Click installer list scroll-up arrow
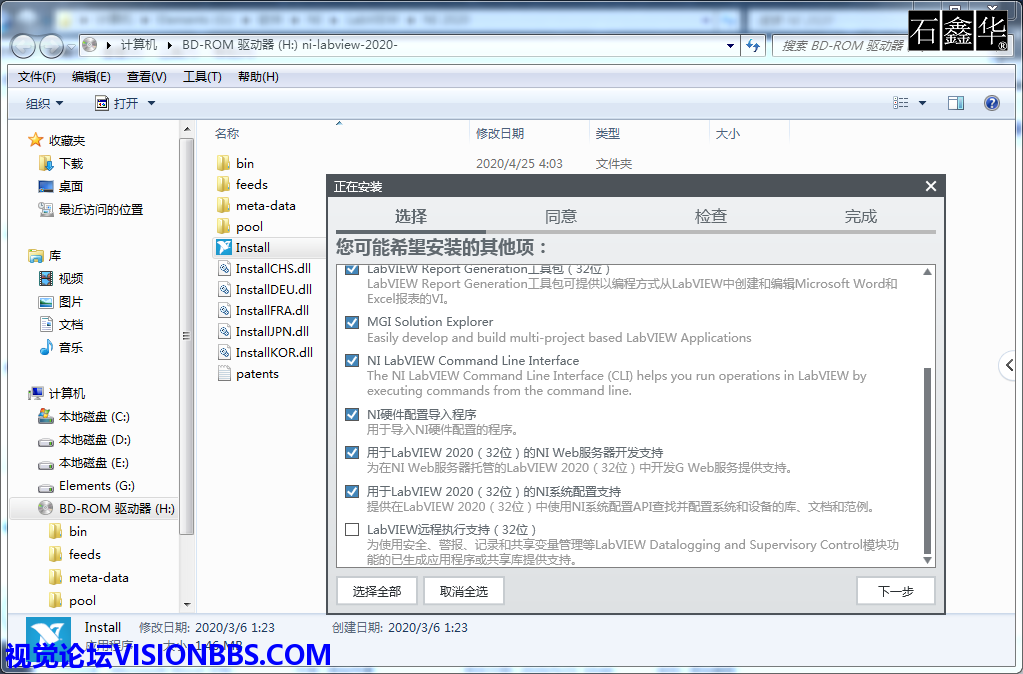Screen dimensions: 1023x674 (927, 272)
